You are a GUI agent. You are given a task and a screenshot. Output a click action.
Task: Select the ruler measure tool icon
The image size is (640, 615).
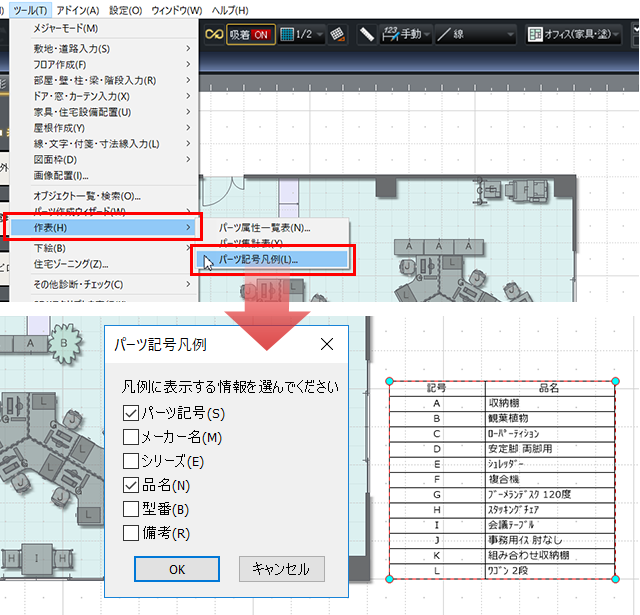pos(367,34)
